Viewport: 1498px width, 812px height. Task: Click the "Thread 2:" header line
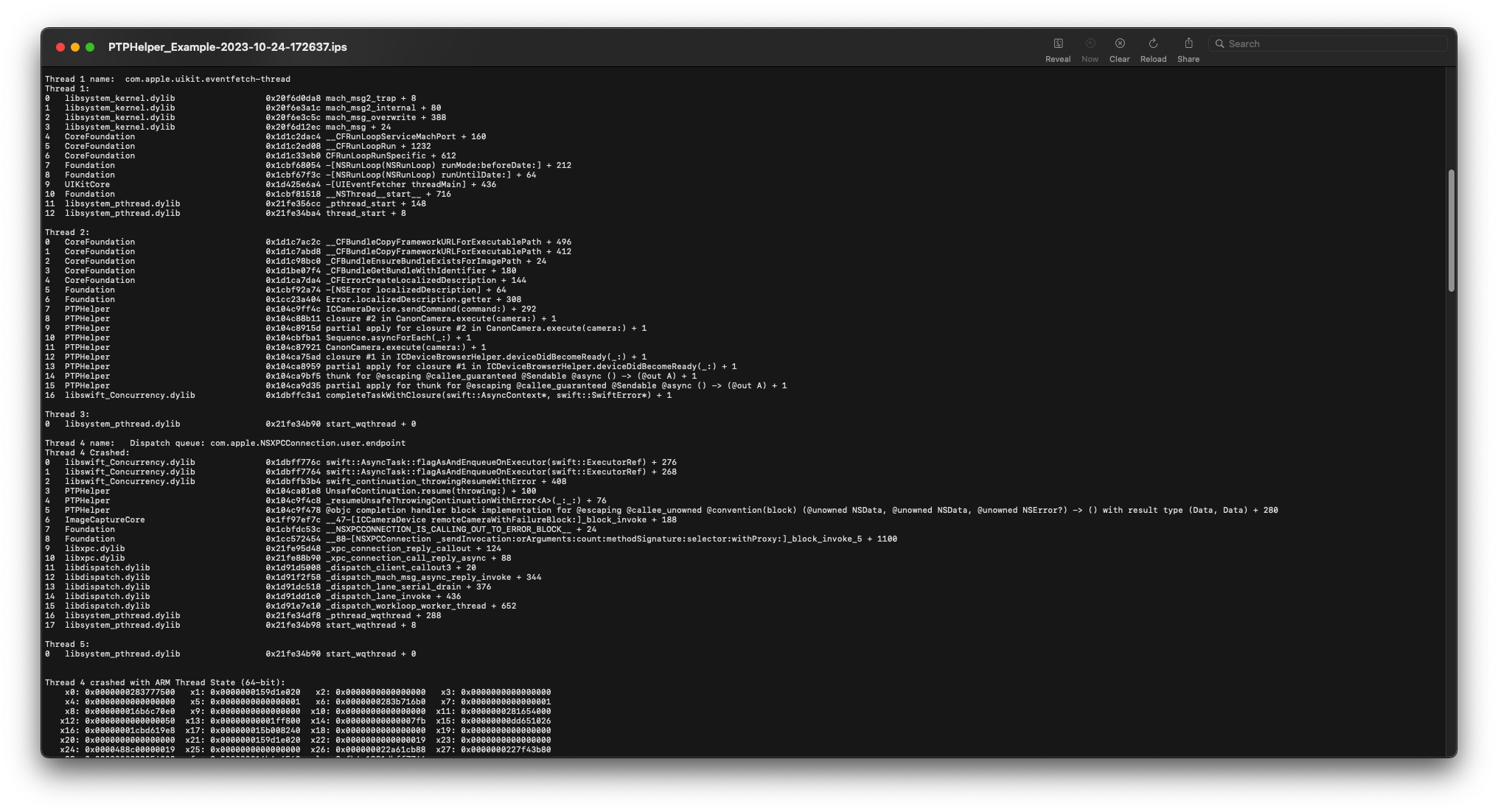(x=67, y=232)
